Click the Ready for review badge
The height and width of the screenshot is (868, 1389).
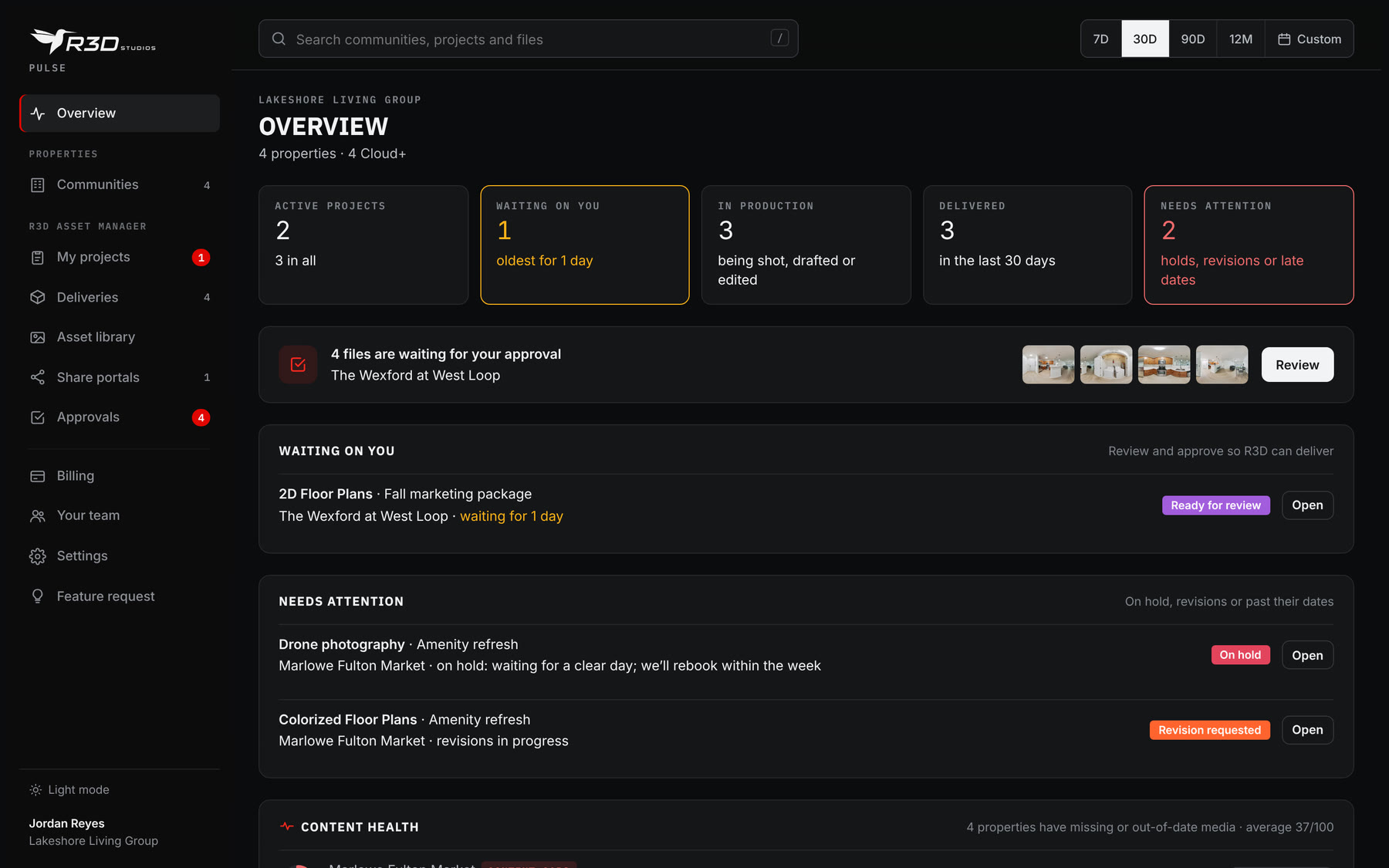tap(1215, 505)
